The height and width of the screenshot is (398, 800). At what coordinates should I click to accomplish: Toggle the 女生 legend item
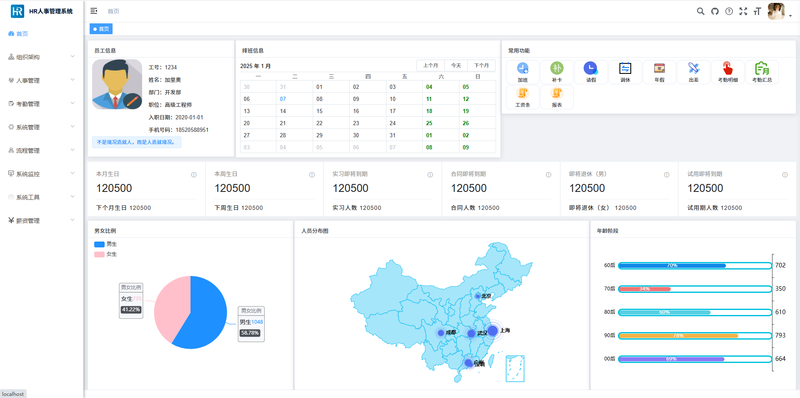point(105,254)
